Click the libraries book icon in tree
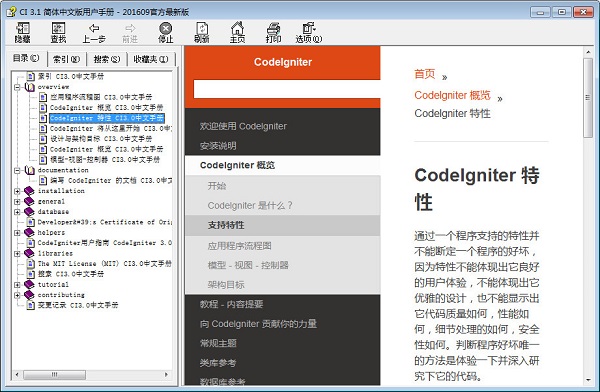The width and height of the screenshot is (600, 392). coord(29,253)
